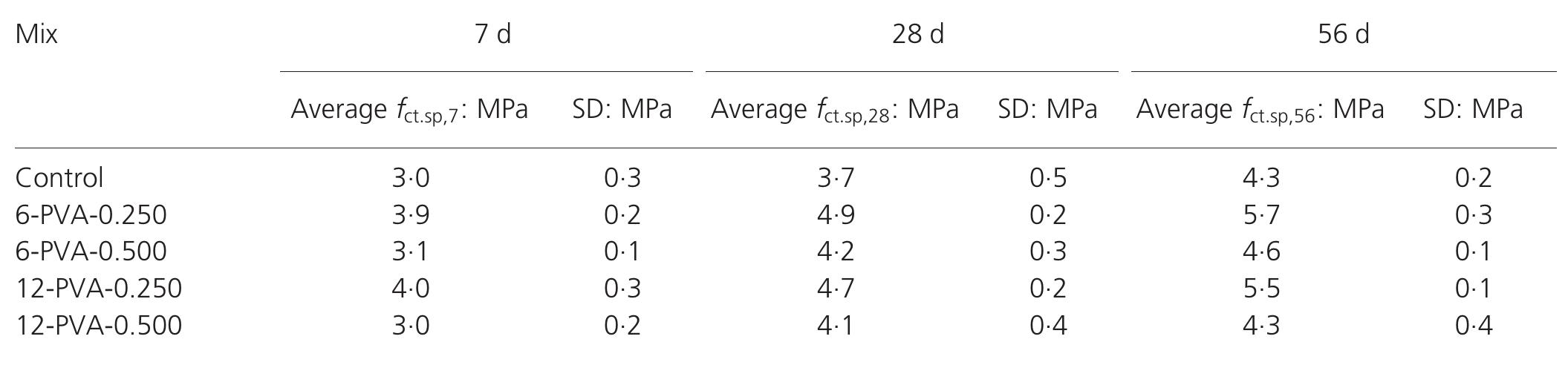Select the 12-PVA-0.500 row label
This screenshot has height=365, width=1568.
[x=99, y=326]
